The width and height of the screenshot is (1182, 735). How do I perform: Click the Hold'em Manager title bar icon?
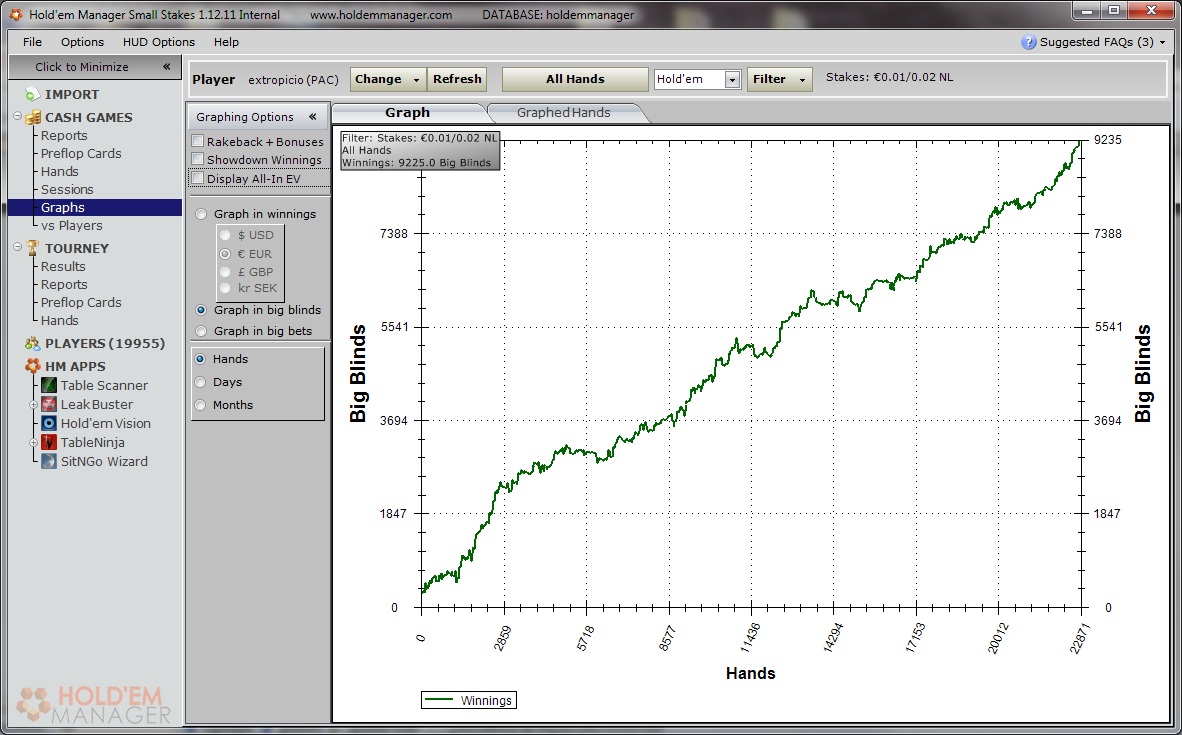pos(15,14)
